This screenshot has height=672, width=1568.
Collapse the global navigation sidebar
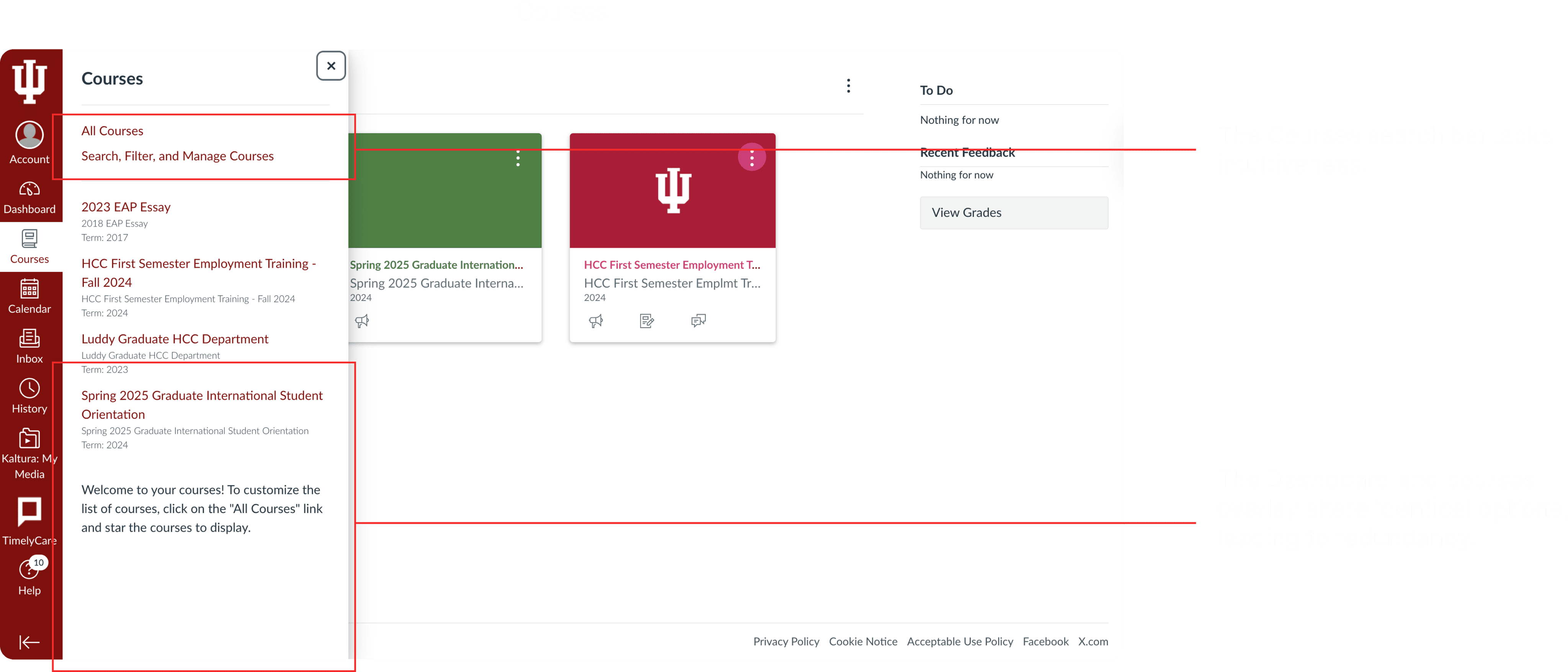tap(29, 642)
